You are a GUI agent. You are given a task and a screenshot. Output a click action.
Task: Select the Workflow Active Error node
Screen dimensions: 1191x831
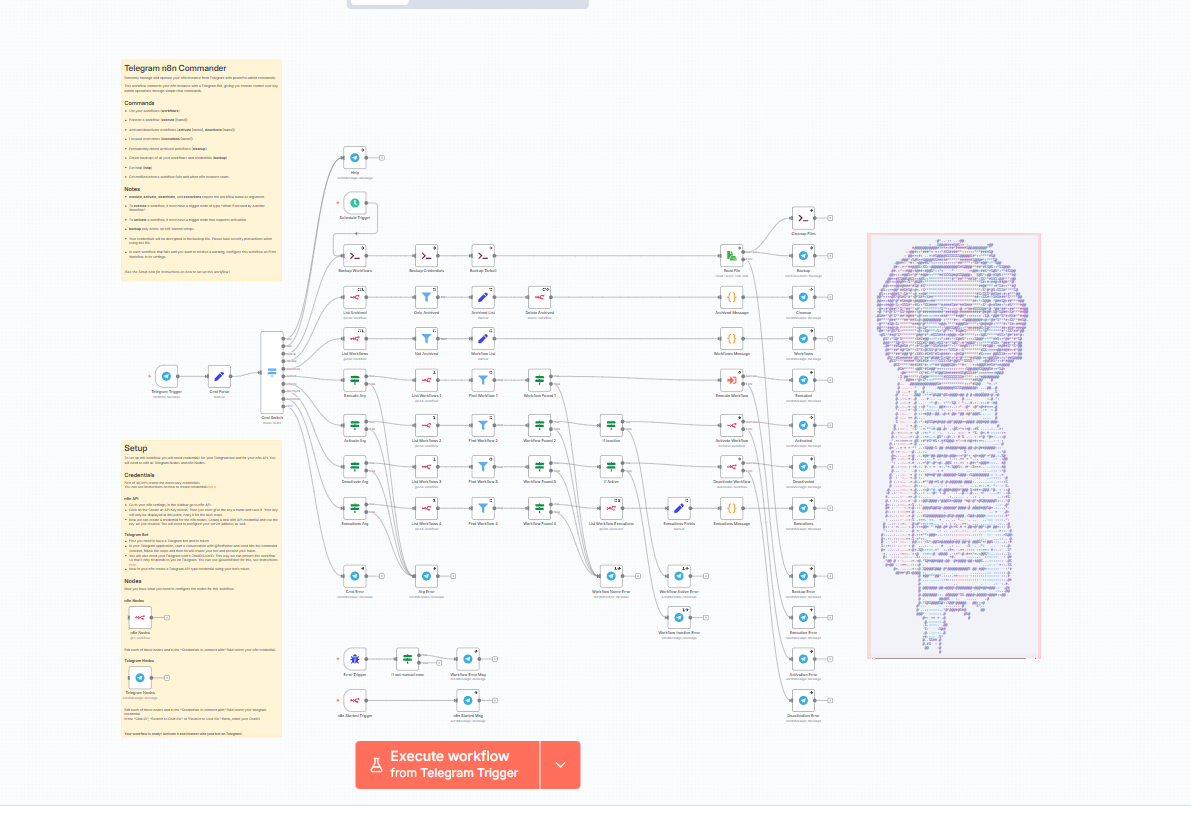coord(678,576)
